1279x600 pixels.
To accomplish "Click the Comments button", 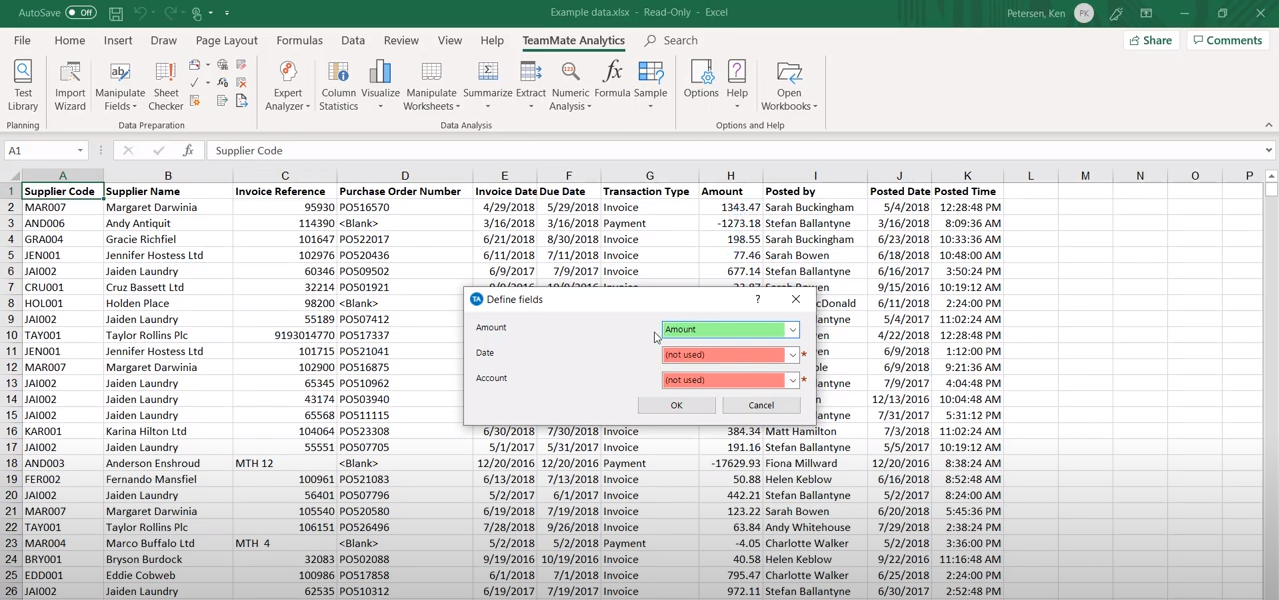I will [1227, 41].
